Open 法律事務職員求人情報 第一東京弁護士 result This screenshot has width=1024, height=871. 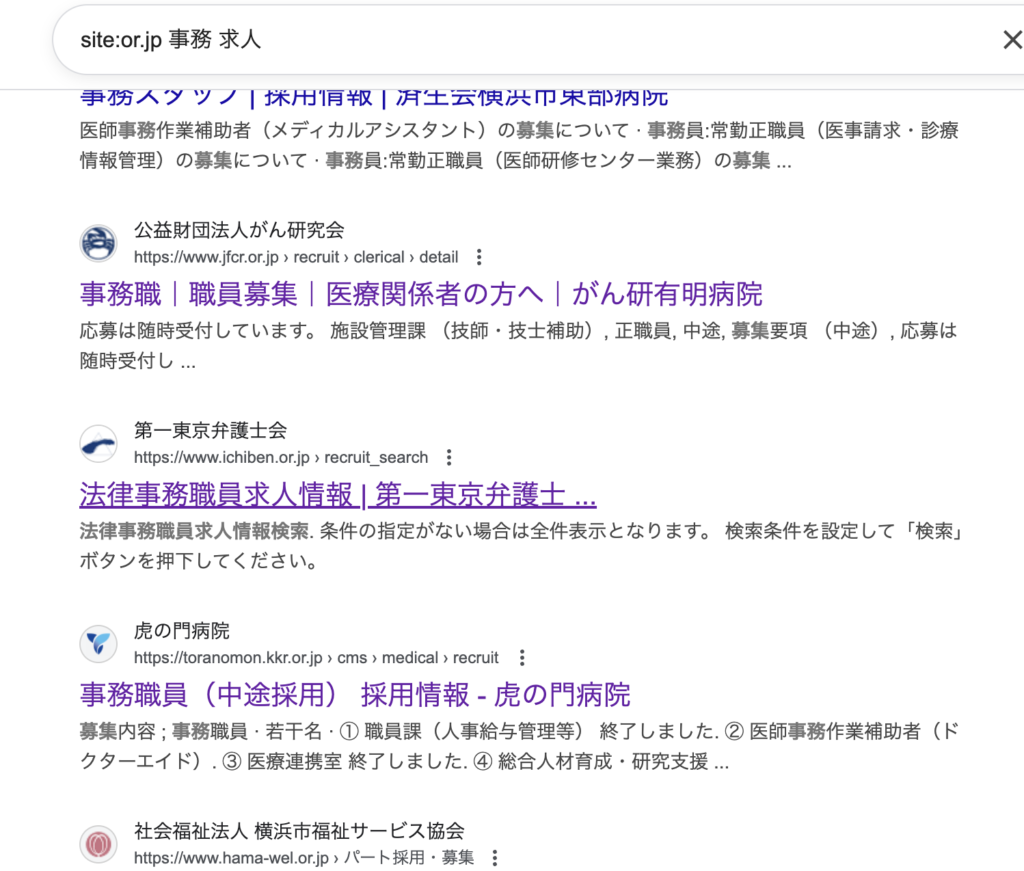coord(337,495)
